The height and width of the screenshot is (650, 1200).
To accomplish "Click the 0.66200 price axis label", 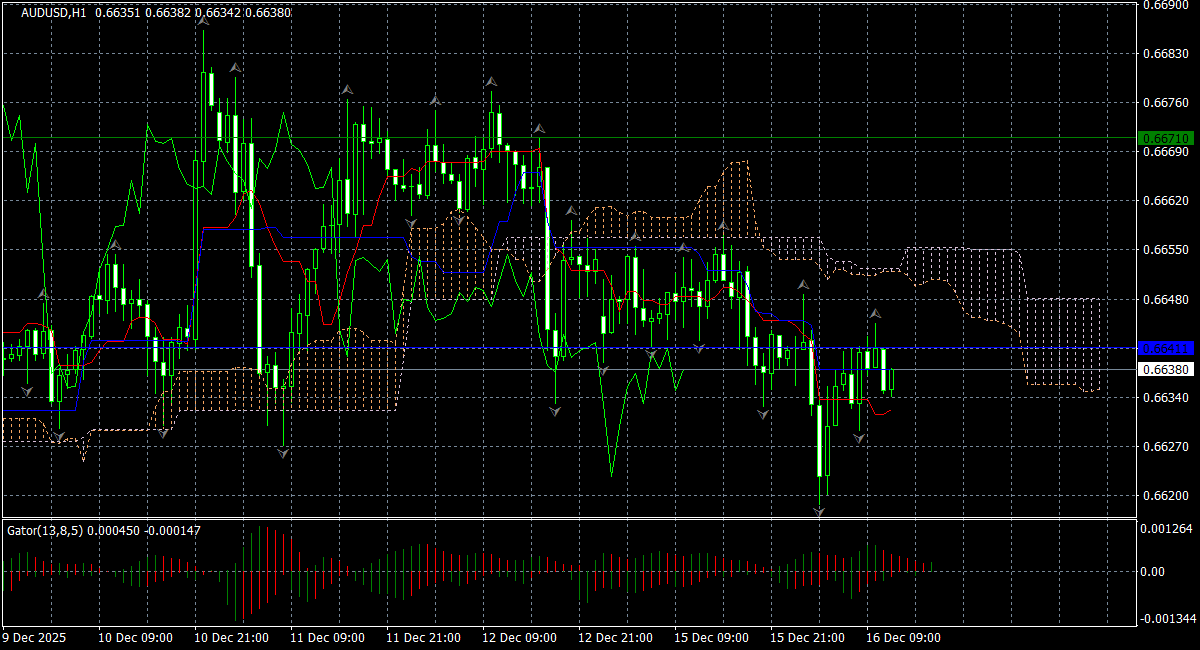I will pos(1166,496).
